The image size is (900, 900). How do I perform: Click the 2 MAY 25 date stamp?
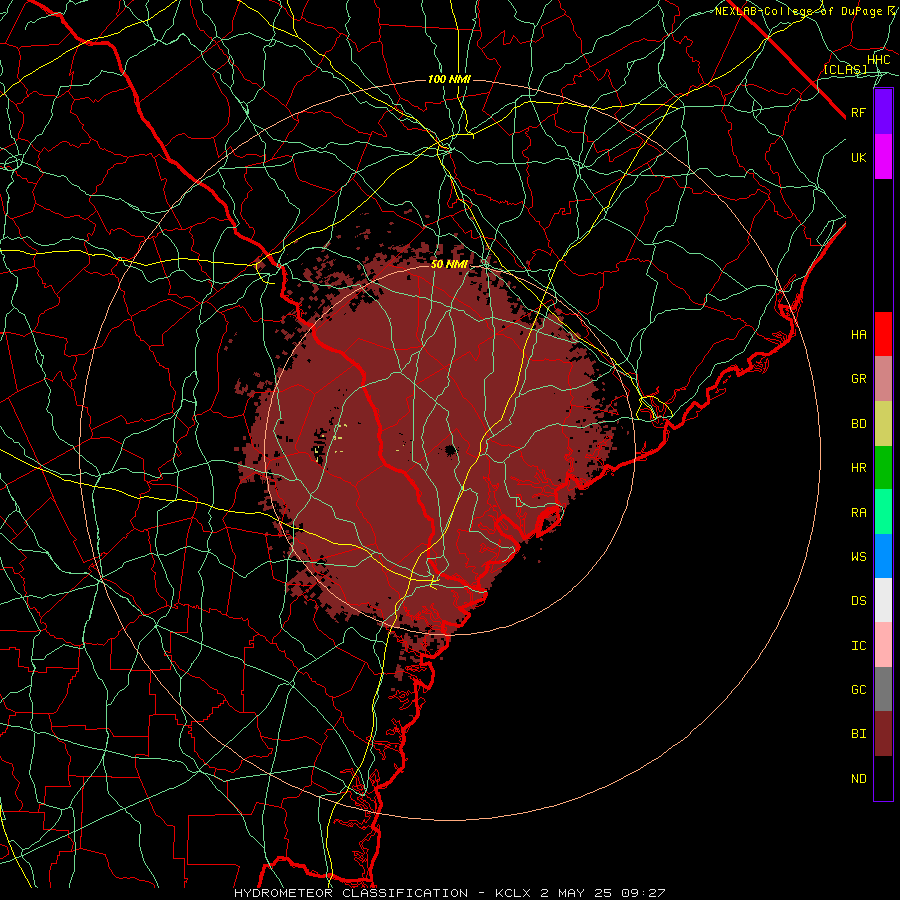(x=577, y=893)
